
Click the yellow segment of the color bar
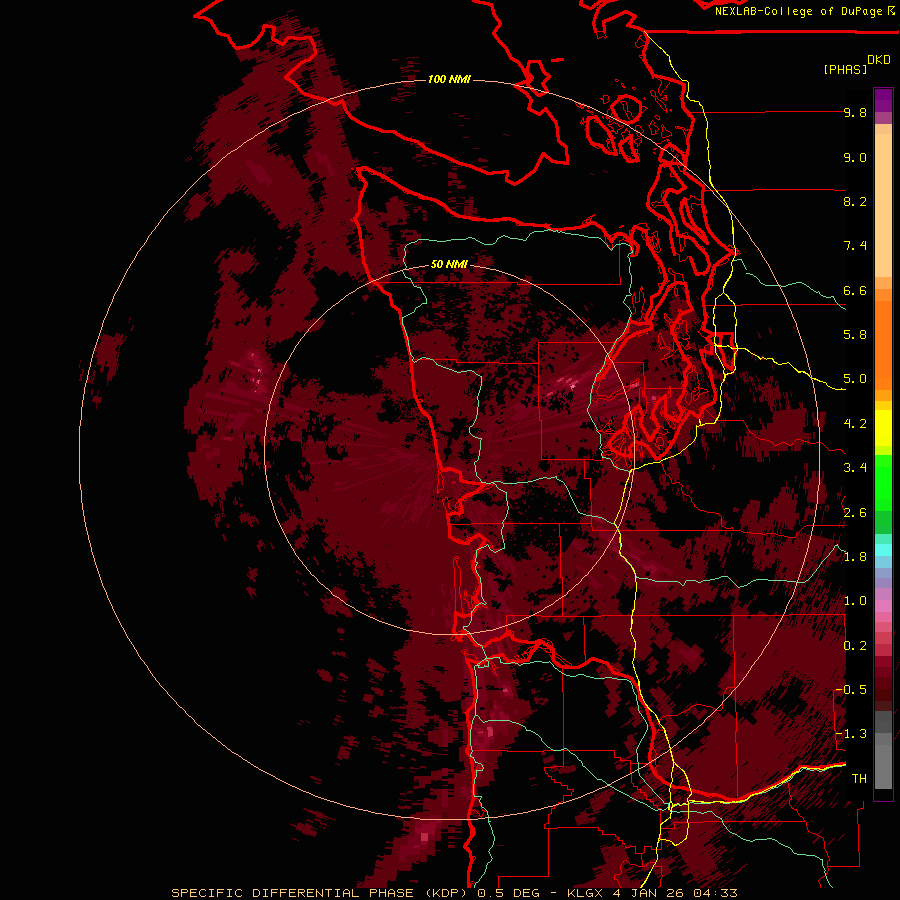pos(883,428)
